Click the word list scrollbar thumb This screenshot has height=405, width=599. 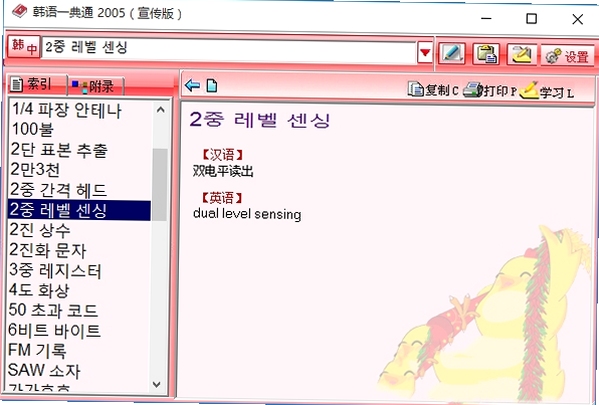(x=160, y=185)
